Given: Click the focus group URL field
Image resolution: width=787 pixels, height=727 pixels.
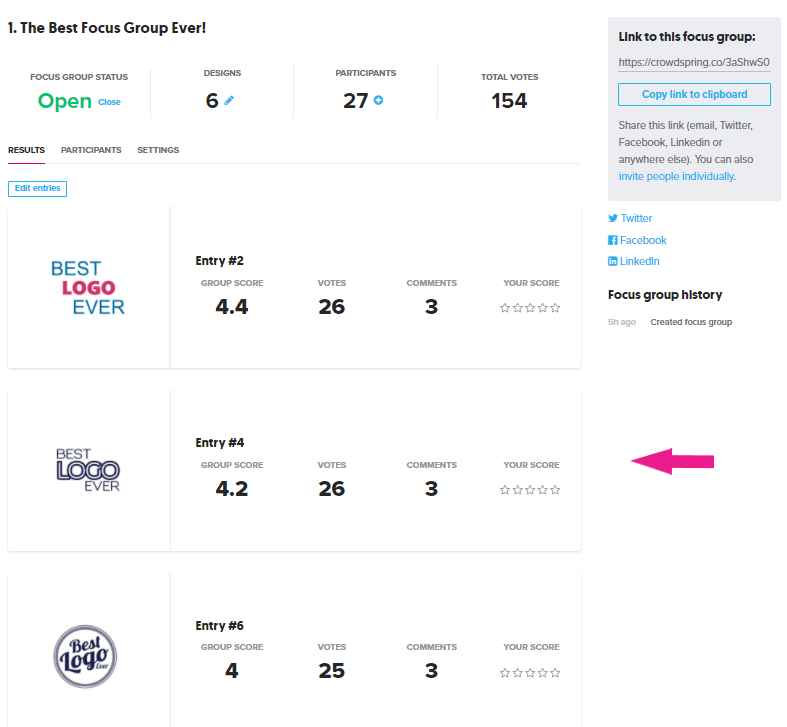Looking at the screenshot, I should 694,62.
